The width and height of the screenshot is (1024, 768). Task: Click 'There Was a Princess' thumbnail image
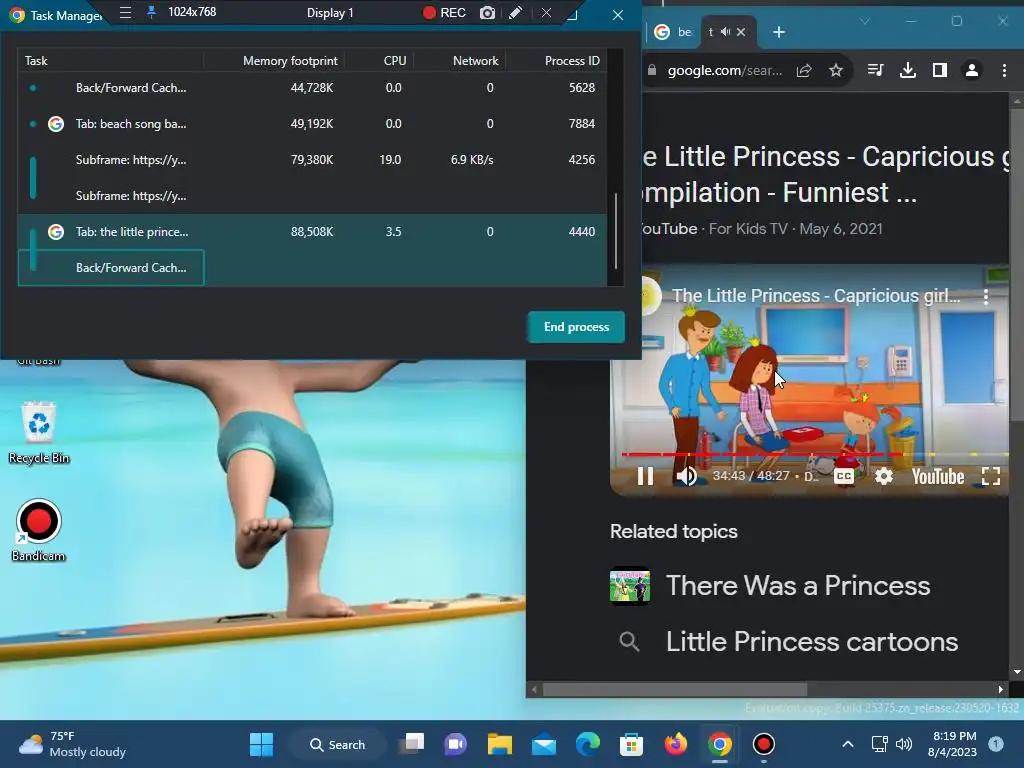tap(630, 586)
